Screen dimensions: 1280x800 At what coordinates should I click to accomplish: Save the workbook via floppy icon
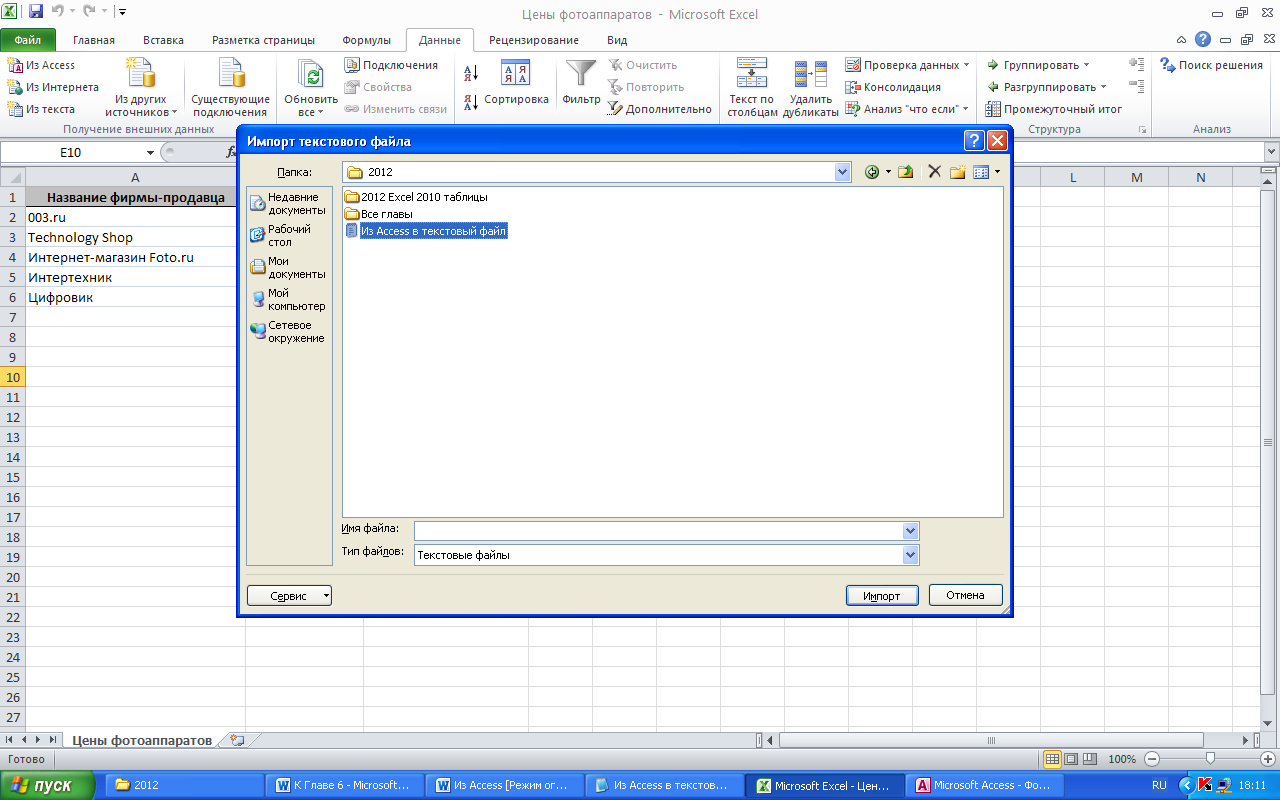click(37, 13)
